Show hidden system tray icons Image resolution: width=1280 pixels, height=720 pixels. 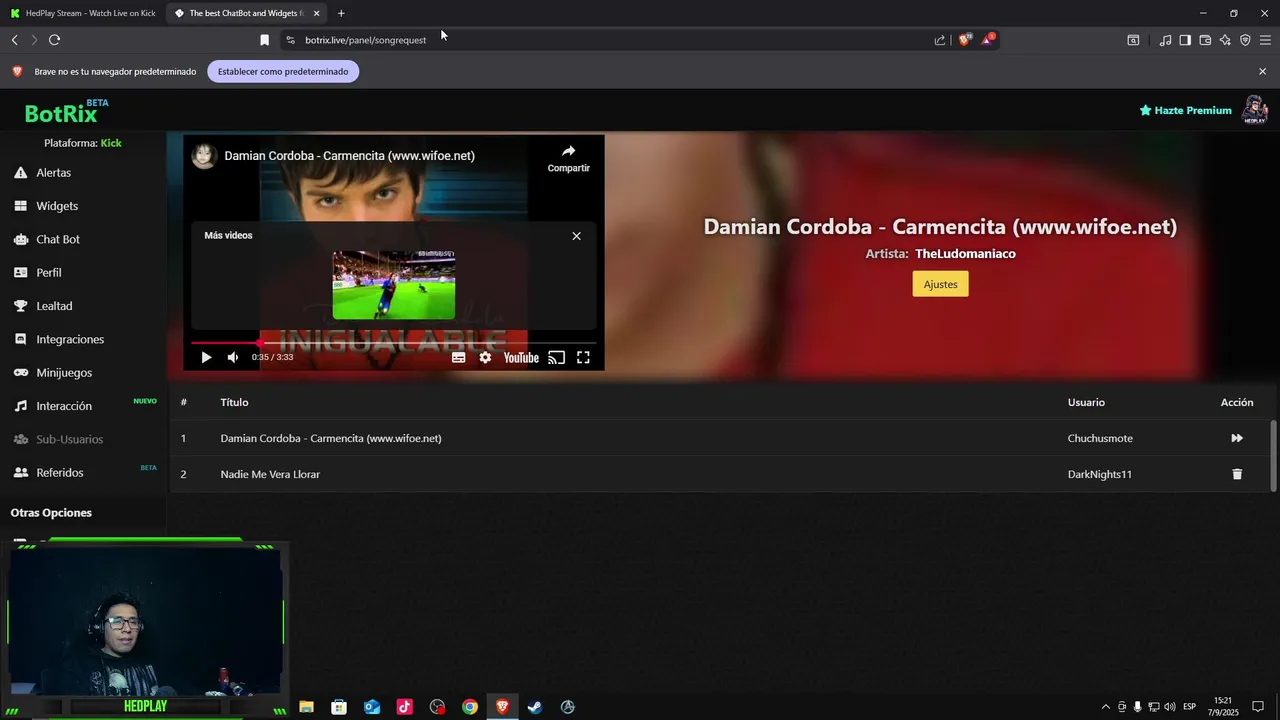click(x=1105, y=707)
